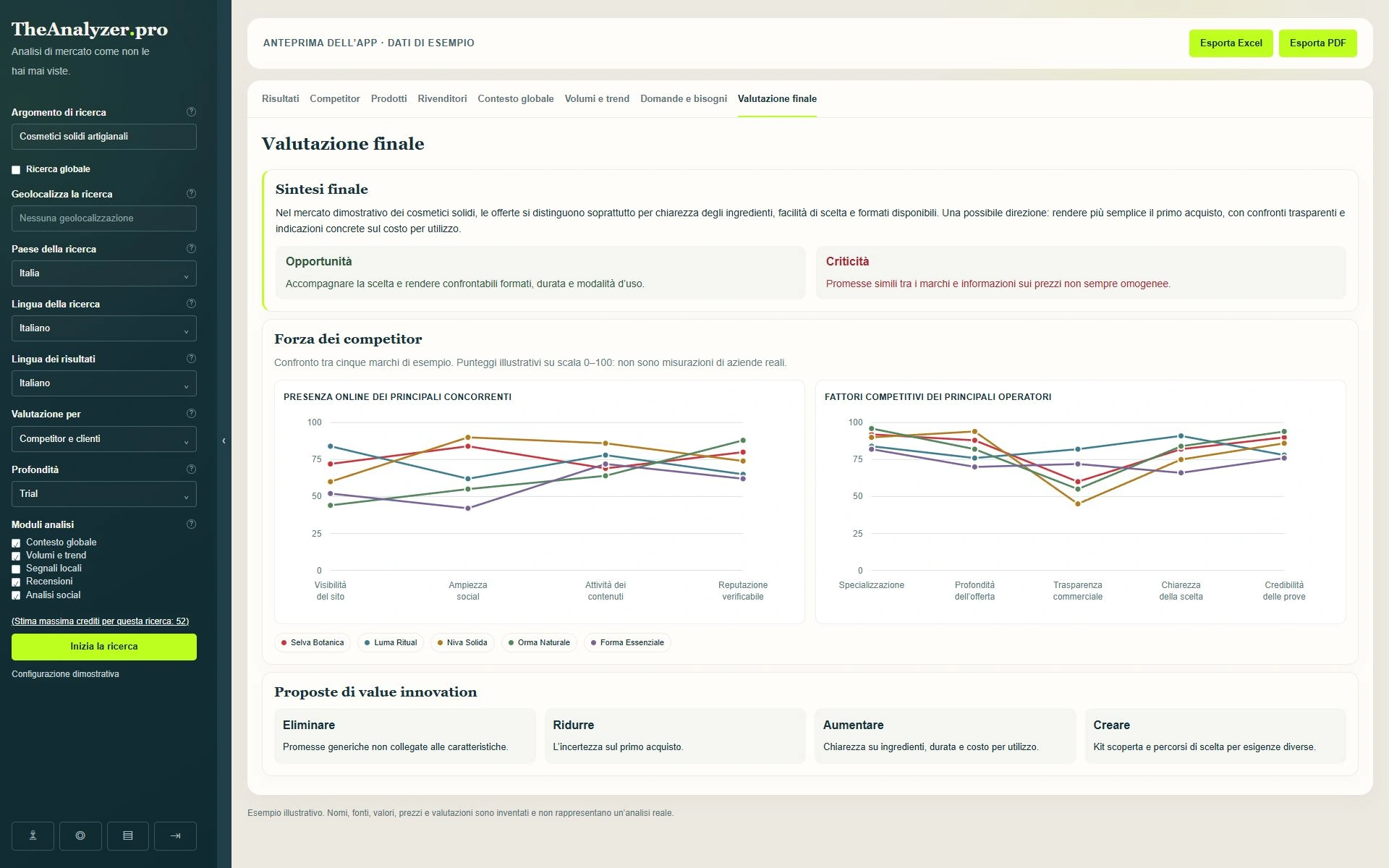Click the concentric circles icon button
This screenshot has height=868, width=1389.
click(x=80, y=835)
